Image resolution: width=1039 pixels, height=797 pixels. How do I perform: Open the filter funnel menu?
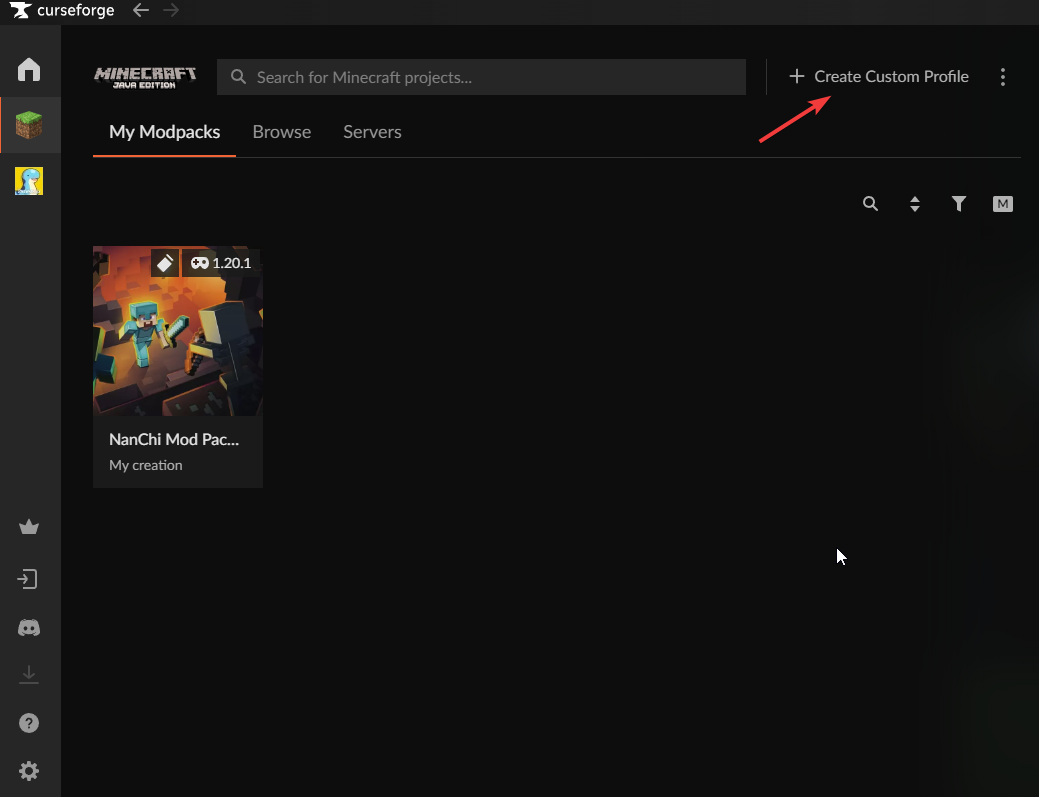point(958,204)
